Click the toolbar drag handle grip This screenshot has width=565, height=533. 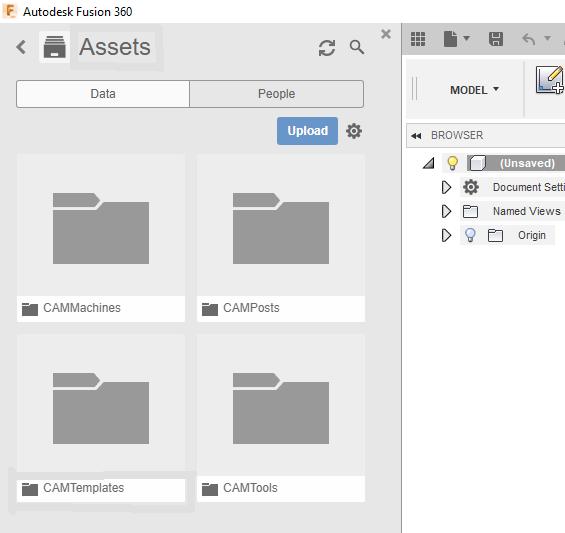point(414,88)
